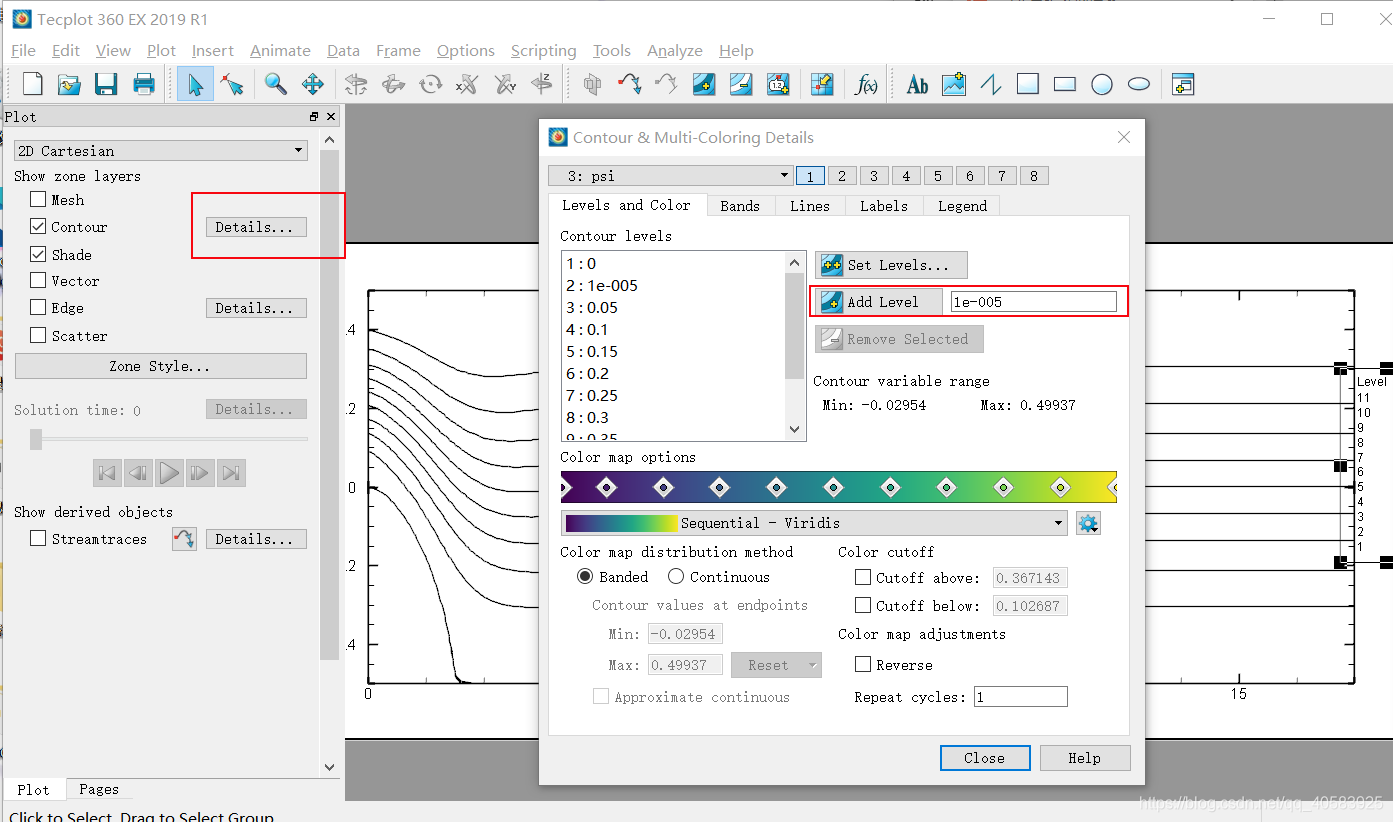Open the f(x) data alter icon

click(x=866, y=85)
